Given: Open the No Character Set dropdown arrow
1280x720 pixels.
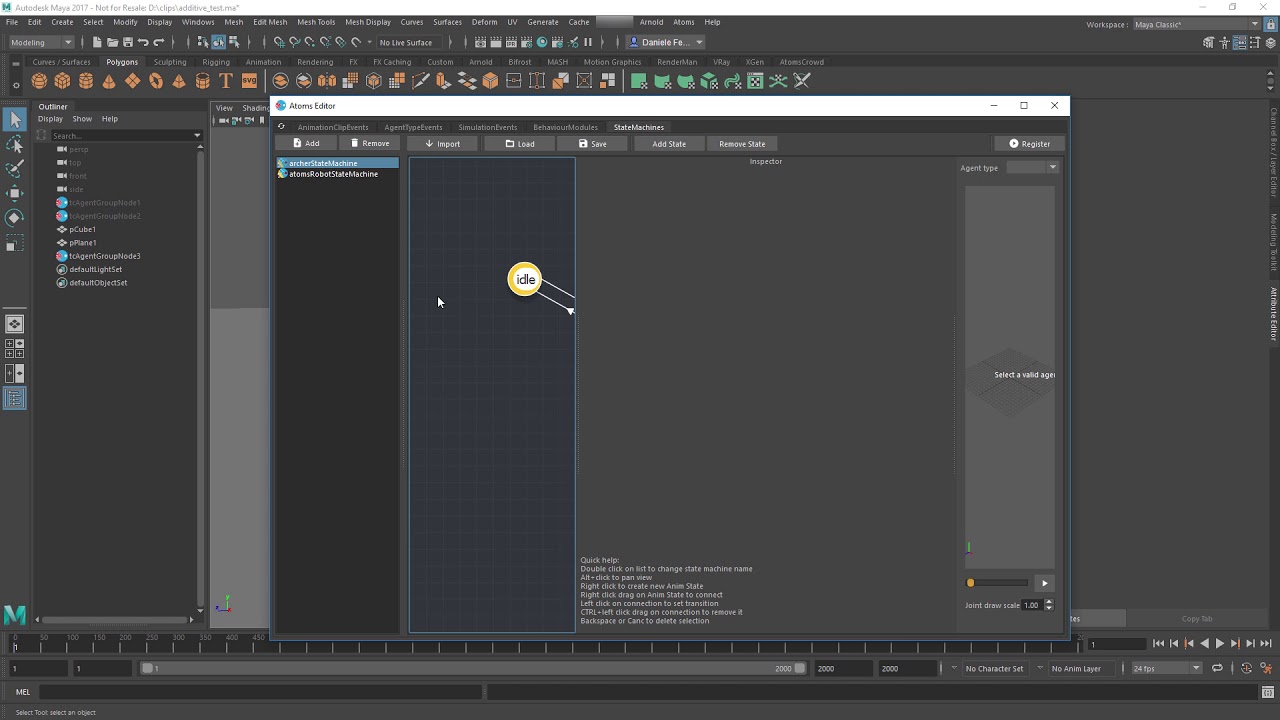Looking at the screenshot, I should [954, 668].
